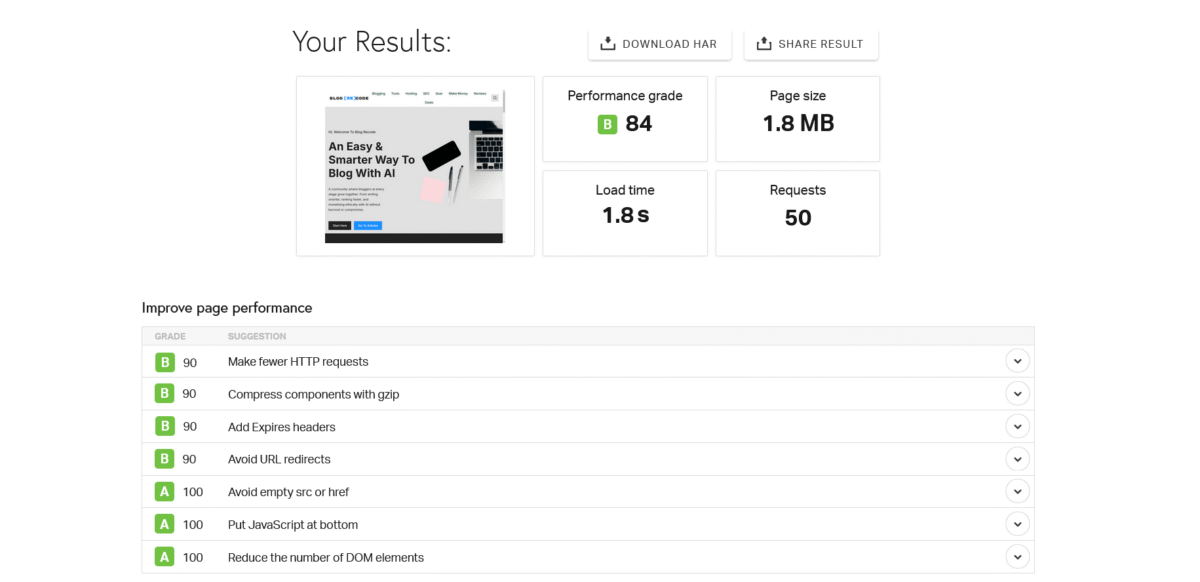Expand the Compress components with gzip chevron
Viewport: 1200px width, 582px height.
1017,394
